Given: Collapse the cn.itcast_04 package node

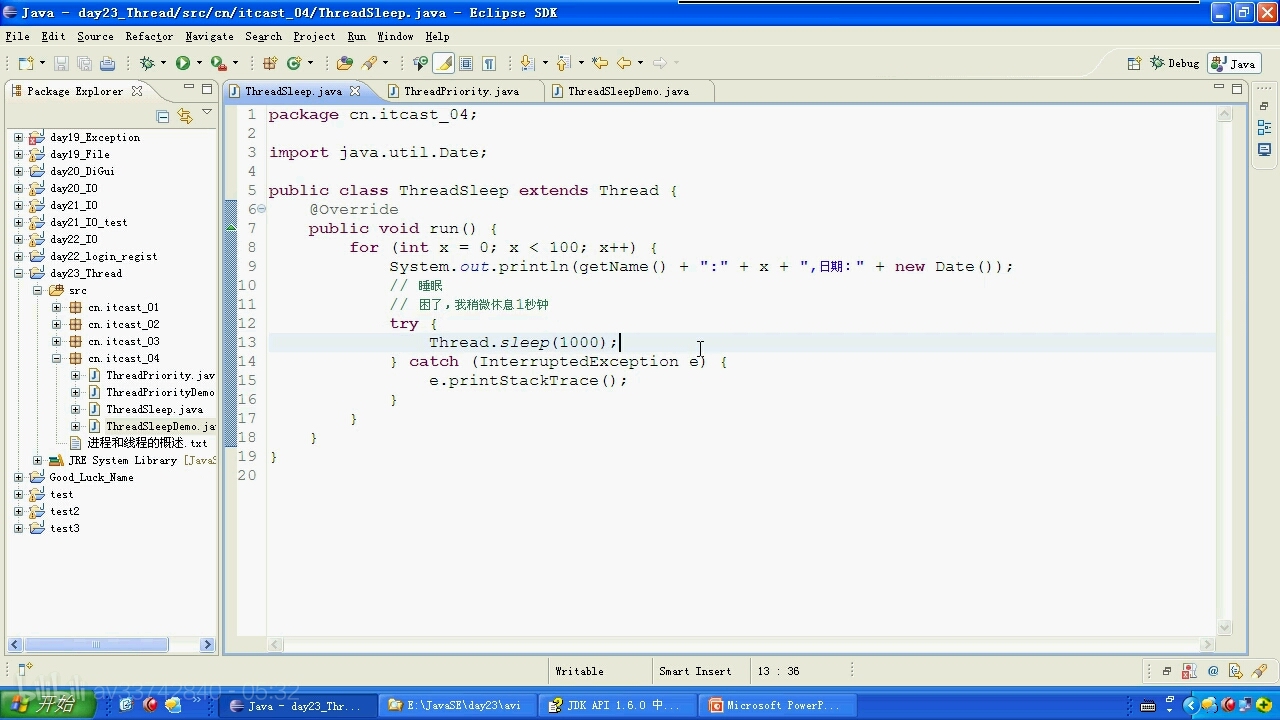Looking at the screenshot, I should 57,358.
